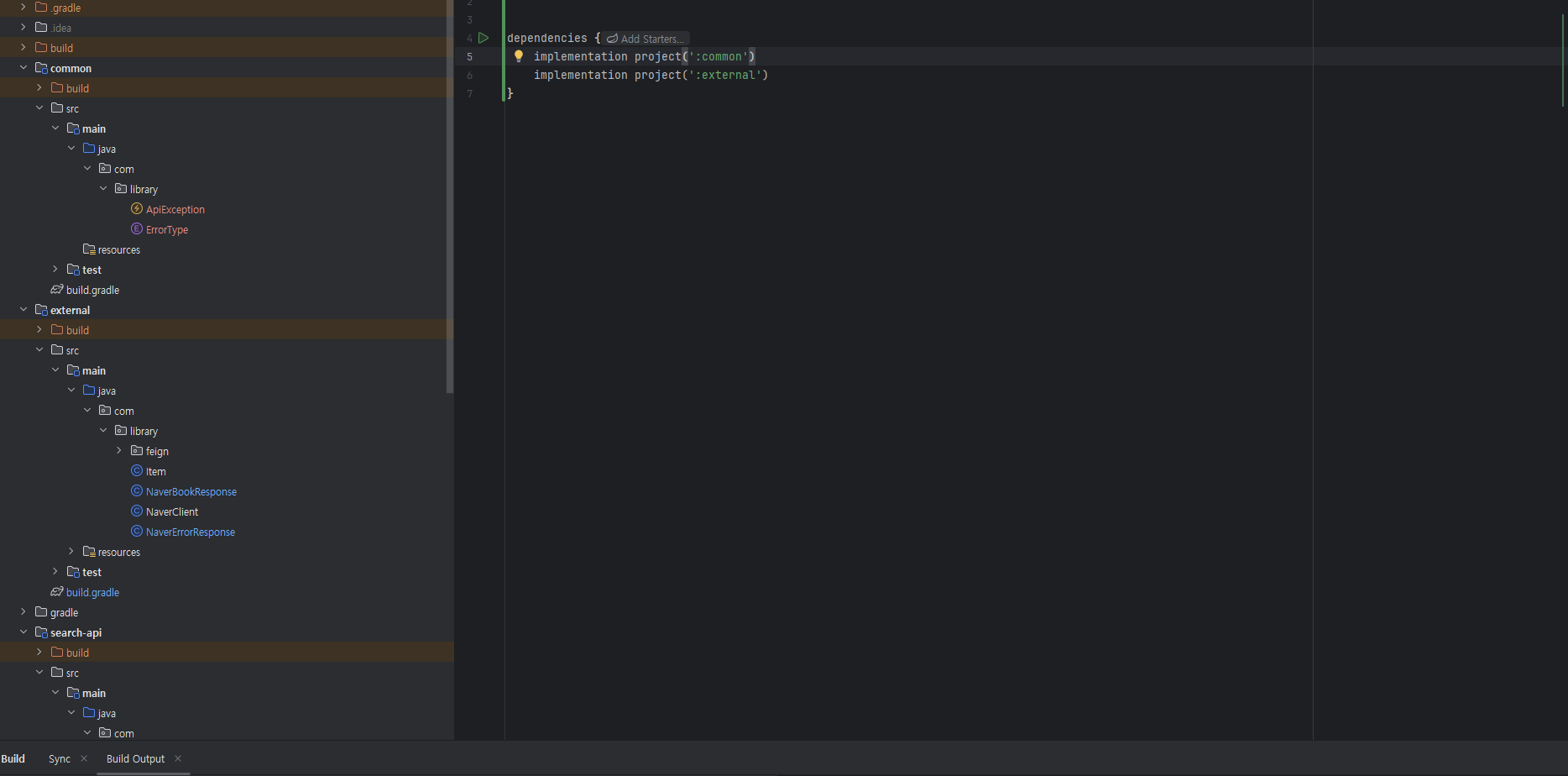Image resolution: width=1568 pixels, height=776 pixels.
Task: Open the Item class file
Action: 155,471
